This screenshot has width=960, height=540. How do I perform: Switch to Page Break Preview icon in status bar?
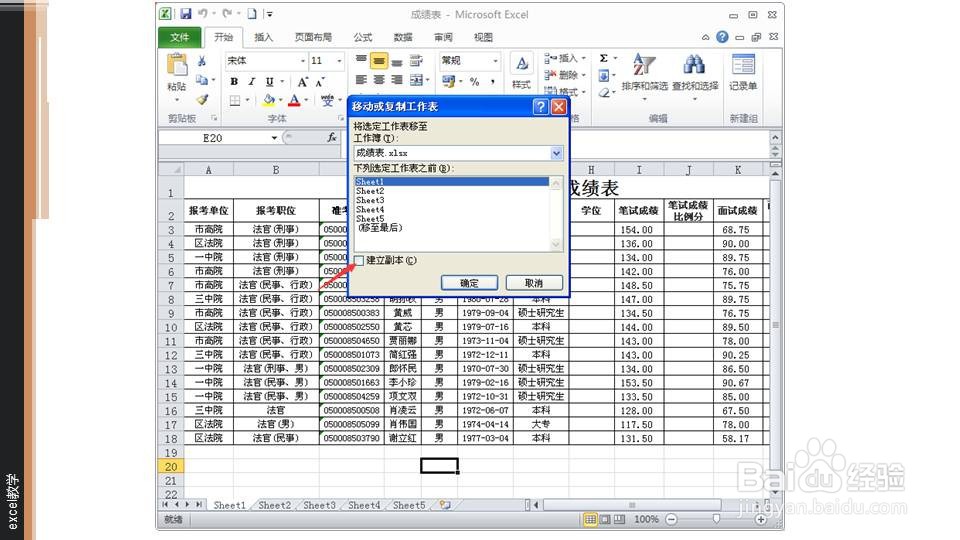click(620, 519)
